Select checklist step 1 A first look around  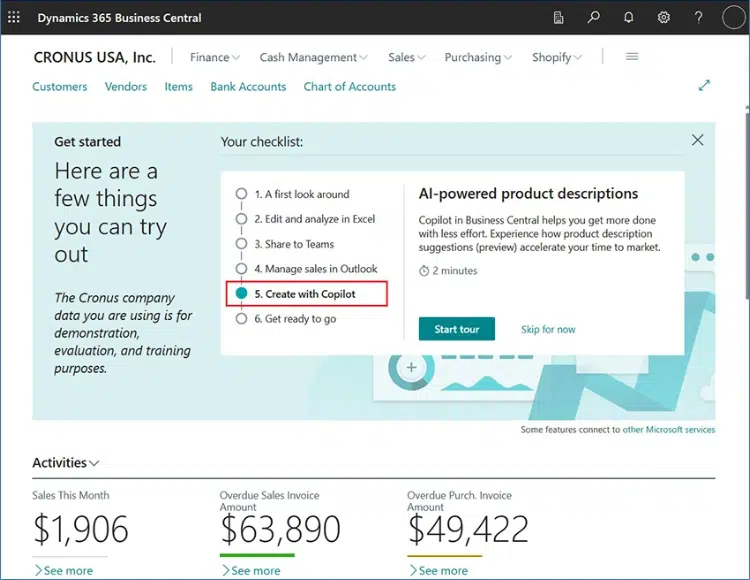292,194
